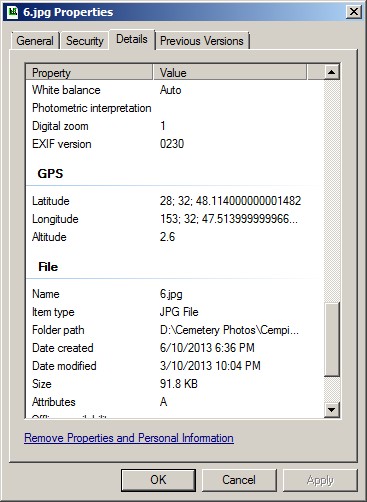Select the Auto value of White balance
Image resolution: width=367 pixels, height=502 pixels.
click(x=170, y=90)
